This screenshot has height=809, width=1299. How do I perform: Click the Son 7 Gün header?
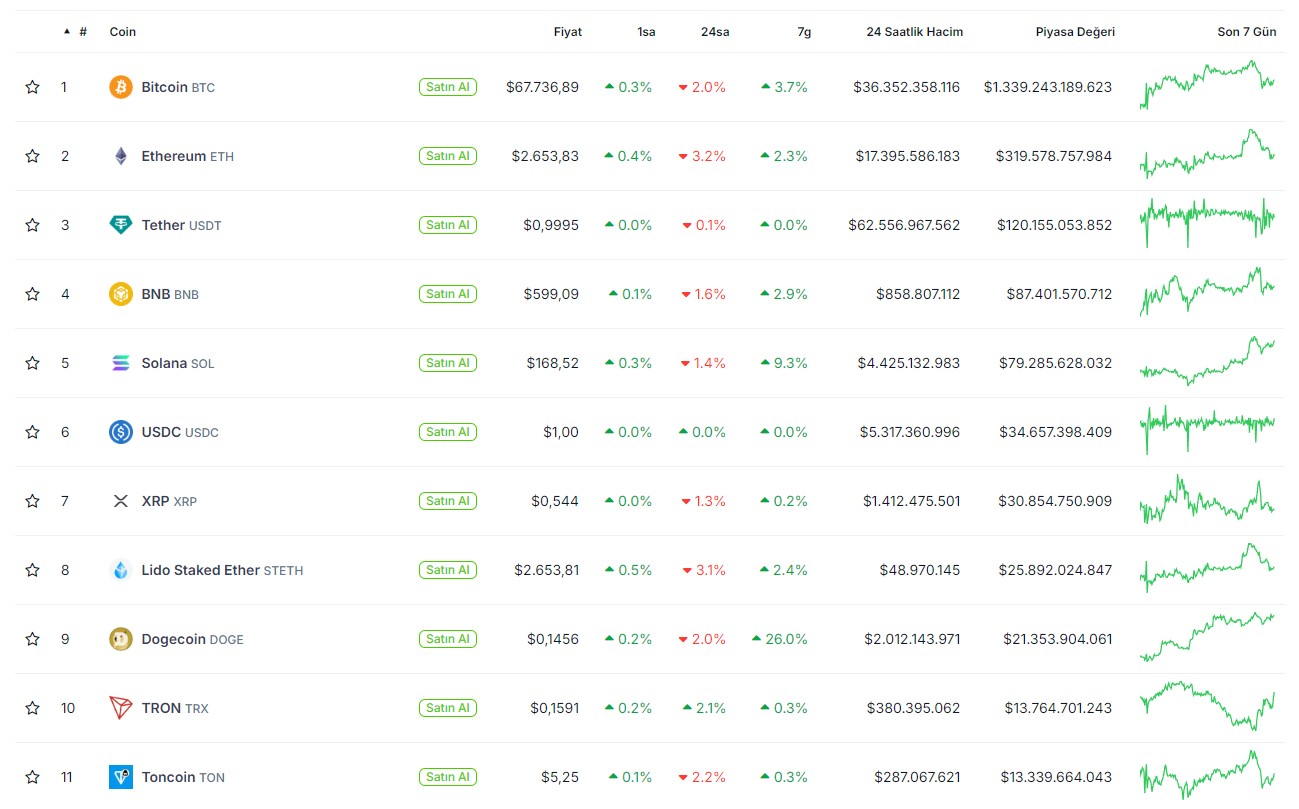click(1247, 32)
